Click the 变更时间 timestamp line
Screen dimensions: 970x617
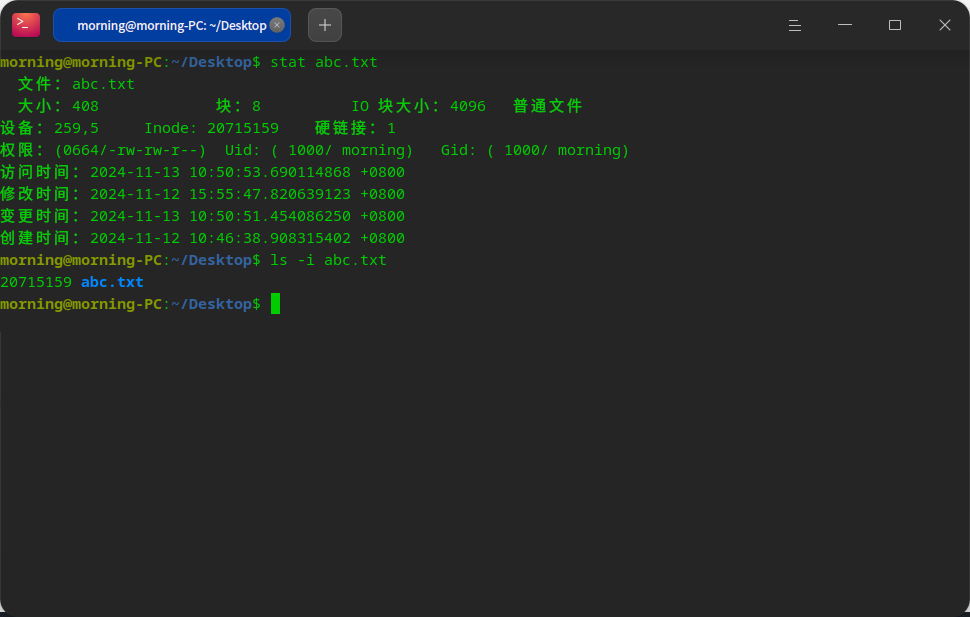[x=202, y=216]
